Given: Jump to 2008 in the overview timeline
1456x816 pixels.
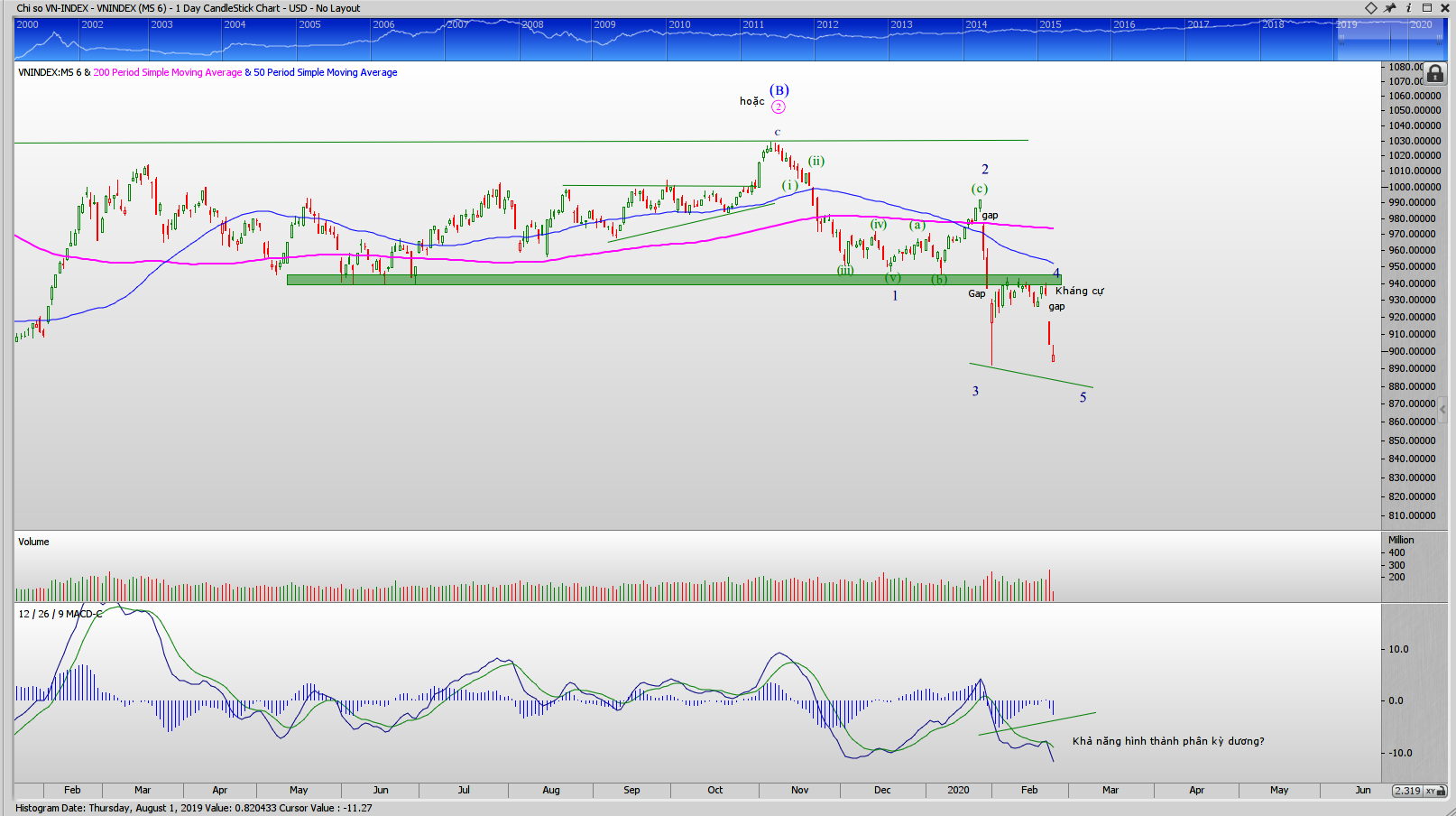Looking at the screenshot, I should [x=532, y=25].
